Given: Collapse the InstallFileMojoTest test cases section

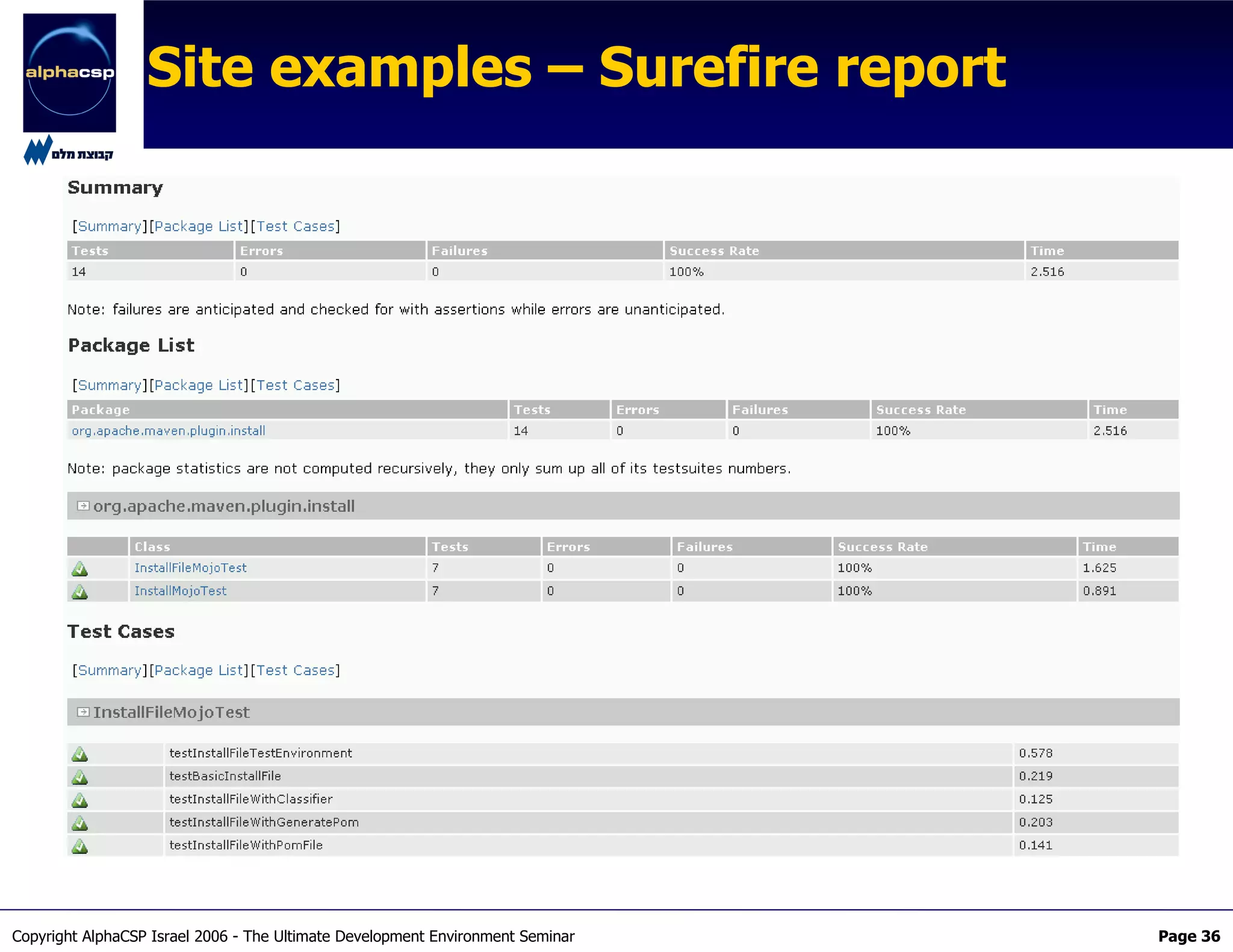Looking at the screenshot, I should (83, 712).
